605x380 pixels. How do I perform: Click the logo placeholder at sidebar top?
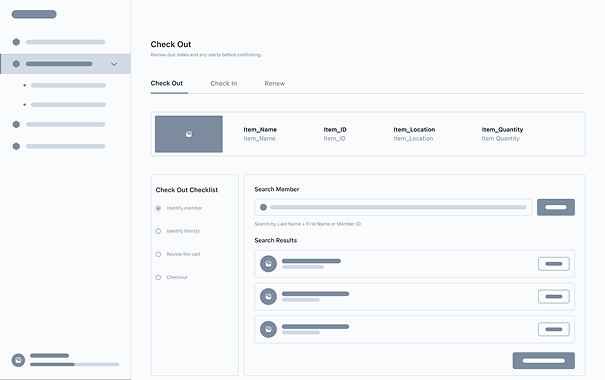pos(34,14)
